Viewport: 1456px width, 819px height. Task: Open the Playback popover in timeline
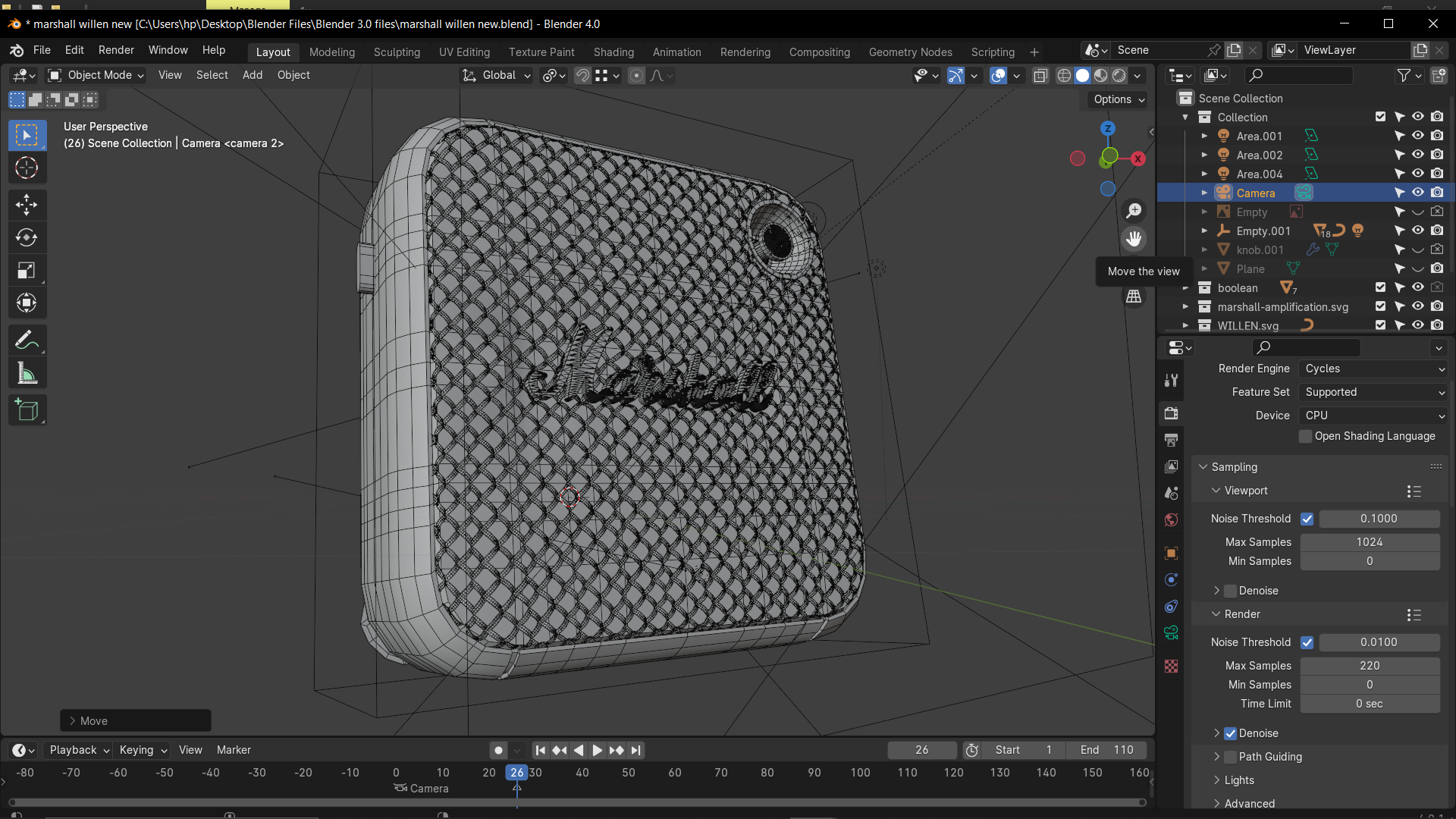point(79,750)
